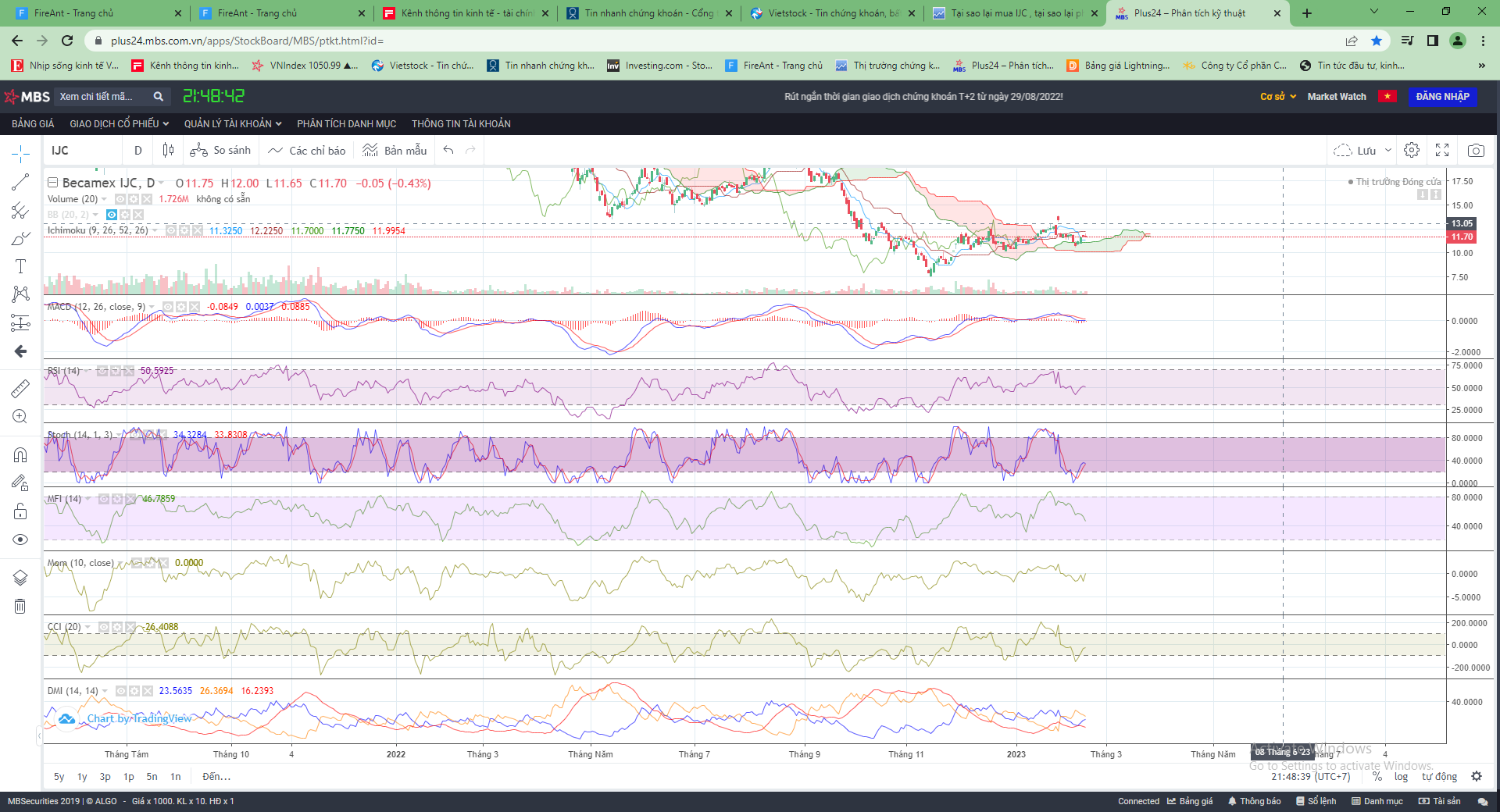Image resolution: width=1500 pixels, height=812 pixels.
Task: Open PHÂN TÍCH DANH MỤC menu item
Action: (346, 123)
